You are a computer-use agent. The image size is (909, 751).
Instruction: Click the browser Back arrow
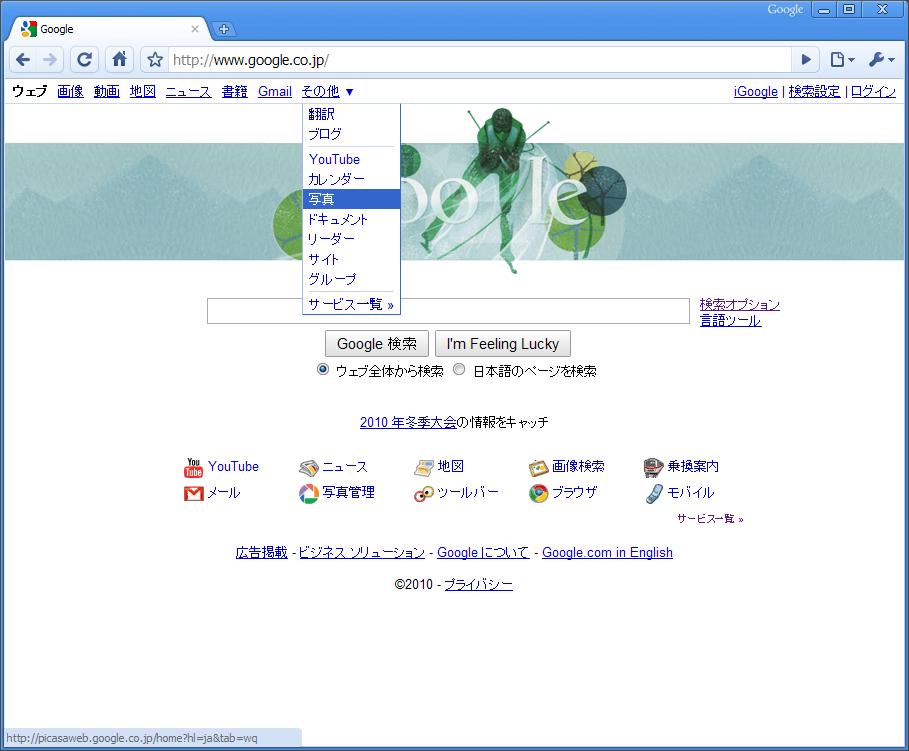tap(23, 60)
